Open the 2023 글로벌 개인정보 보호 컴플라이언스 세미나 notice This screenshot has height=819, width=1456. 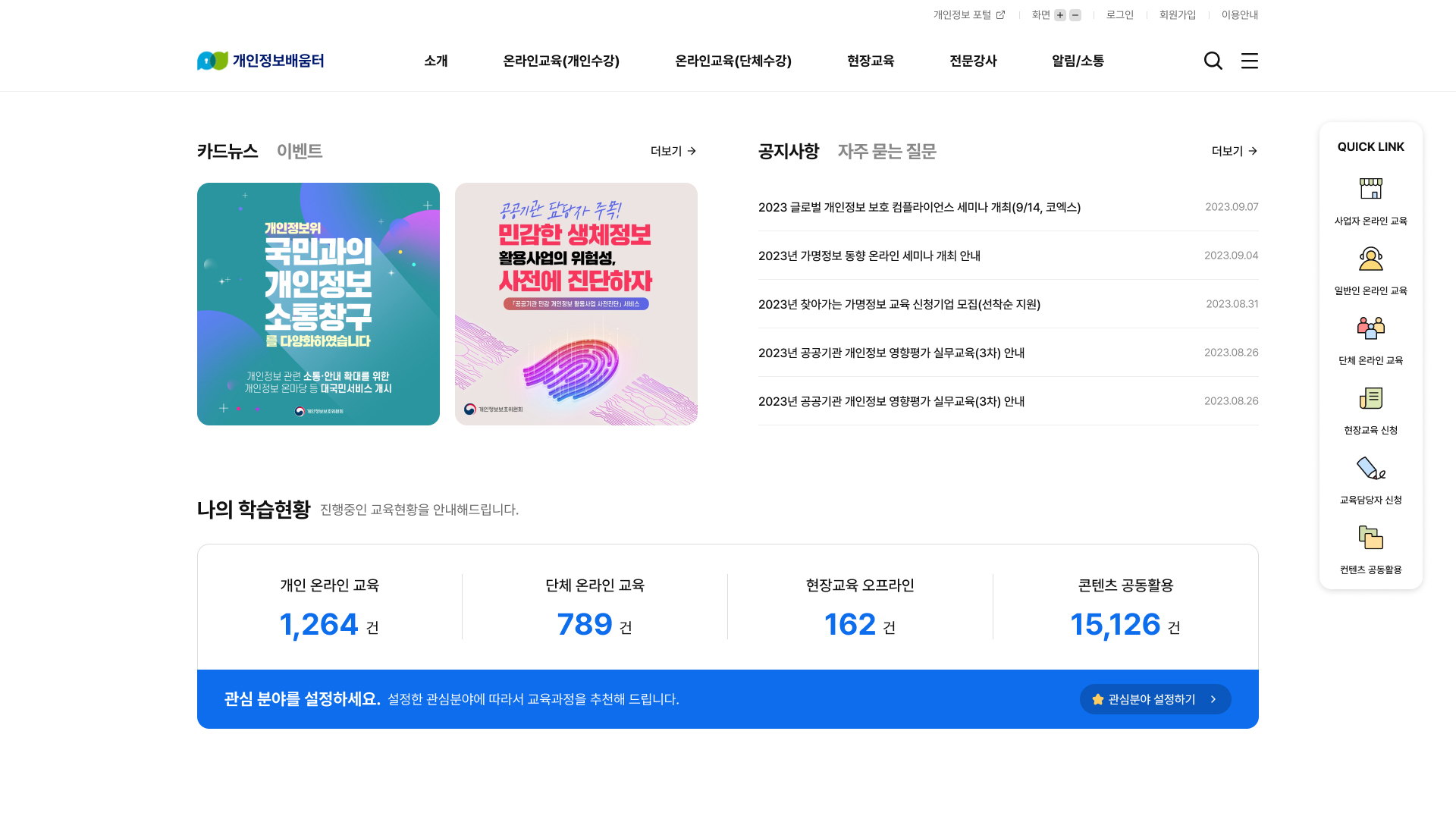(x=919, y=207)
